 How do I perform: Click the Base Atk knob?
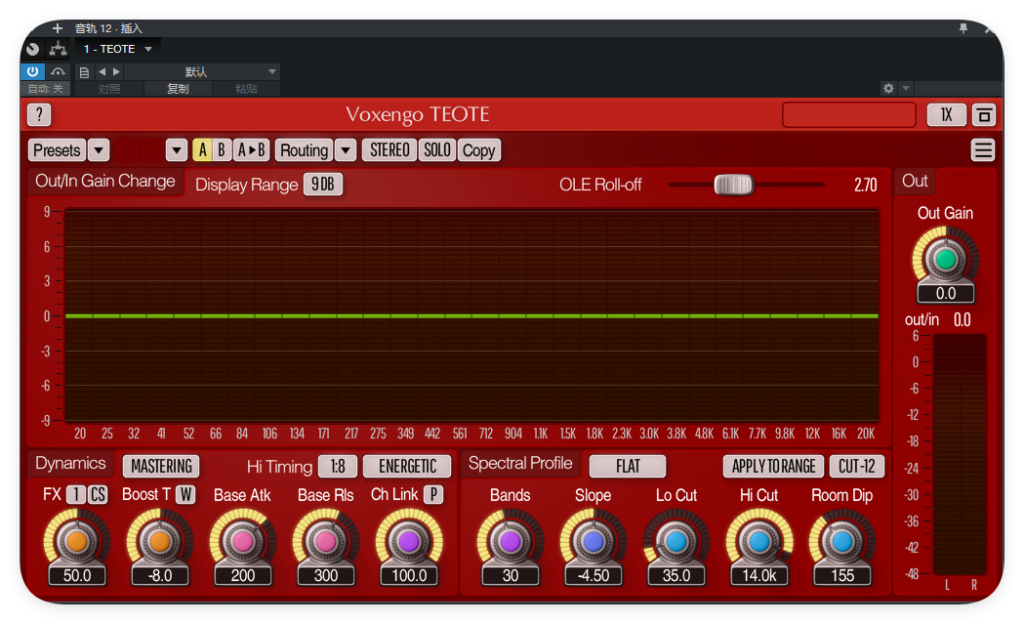pyautogui.click(x=243, y=541)
